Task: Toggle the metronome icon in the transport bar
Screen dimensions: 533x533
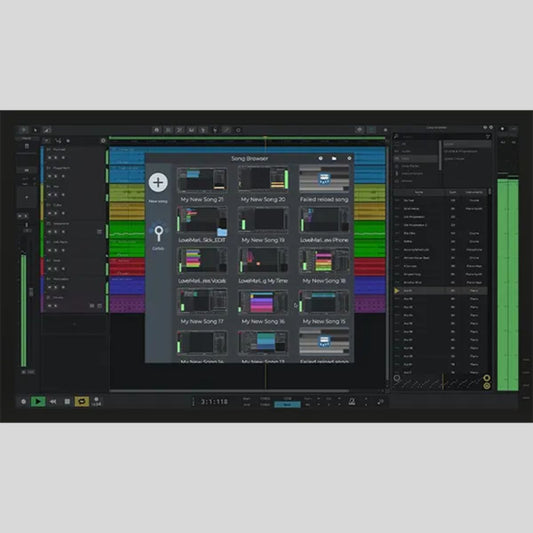Action: click(352, 402)
